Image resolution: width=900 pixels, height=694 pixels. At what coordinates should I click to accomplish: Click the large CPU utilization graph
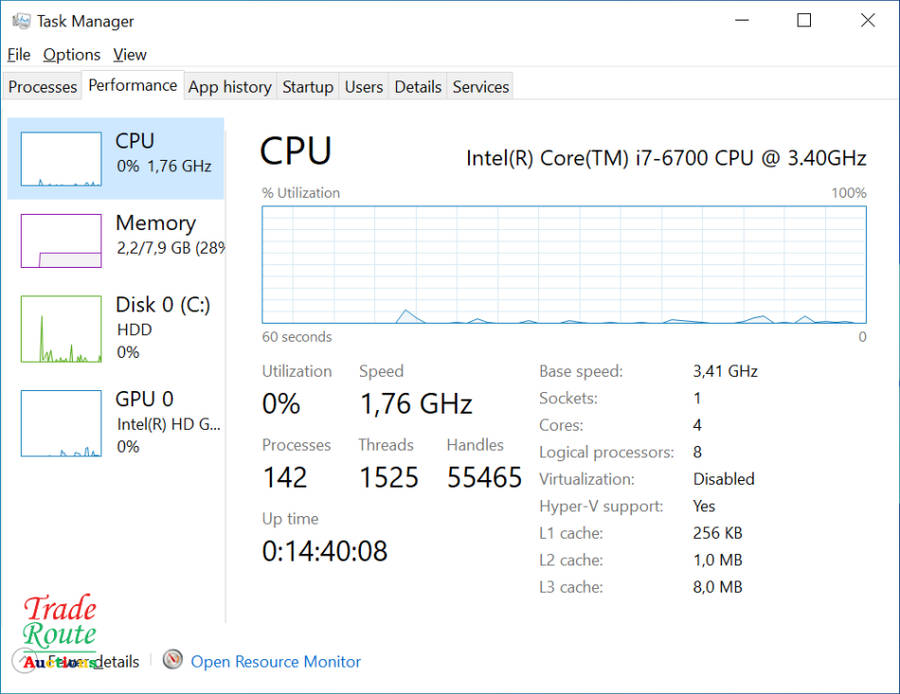coord(564,265)
